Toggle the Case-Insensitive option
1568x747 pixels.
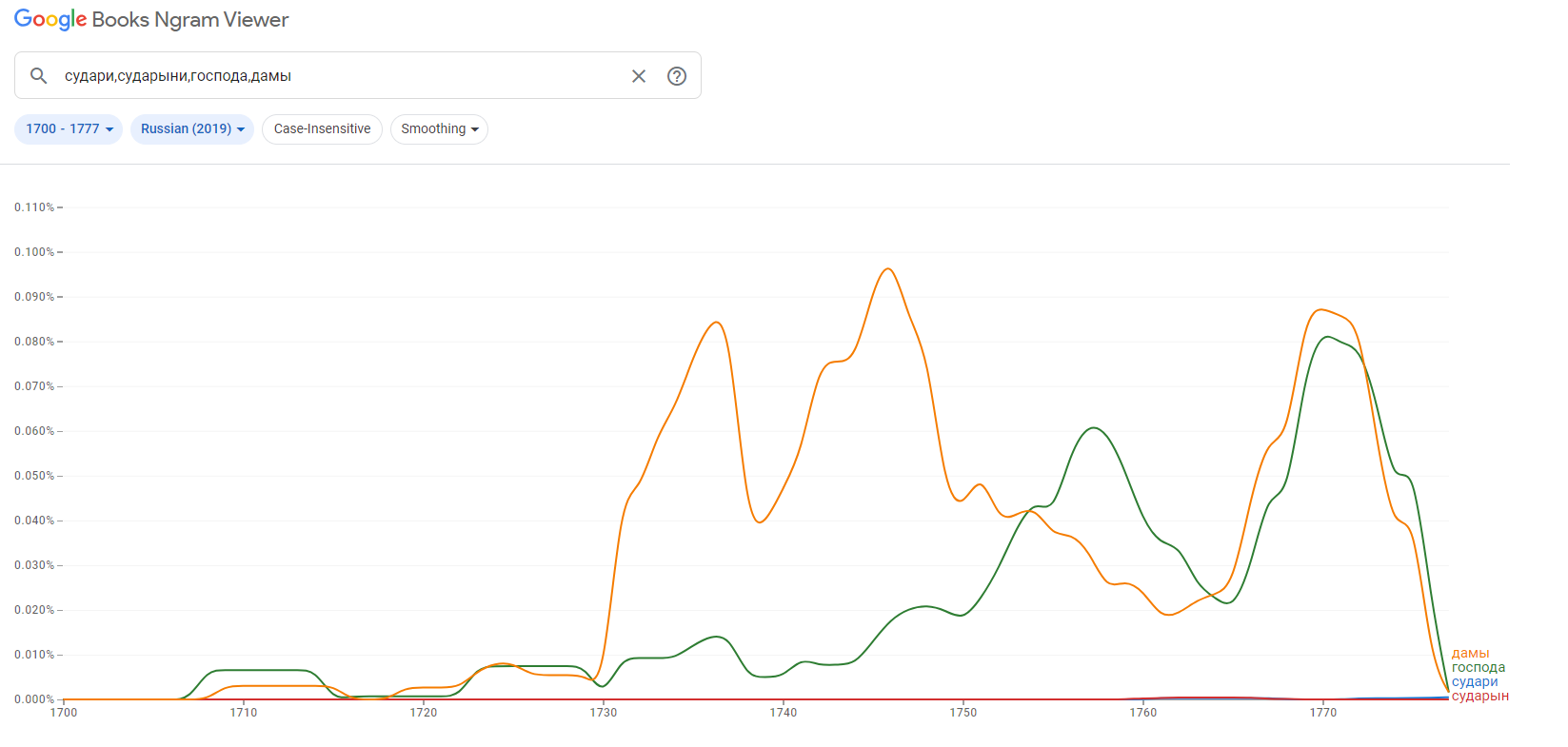coord(322,129)
